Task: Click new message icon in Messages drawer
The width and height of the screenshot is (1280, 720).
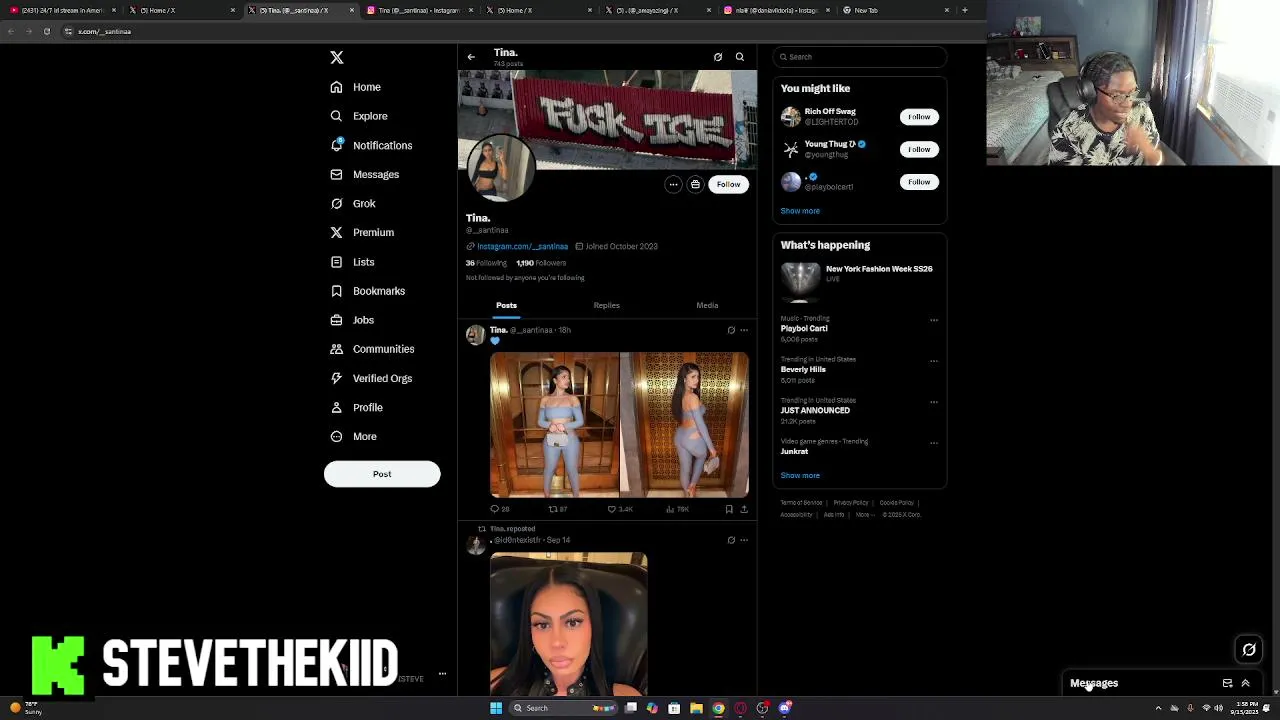Action: pyautogui.click(x=1227, y=683)
